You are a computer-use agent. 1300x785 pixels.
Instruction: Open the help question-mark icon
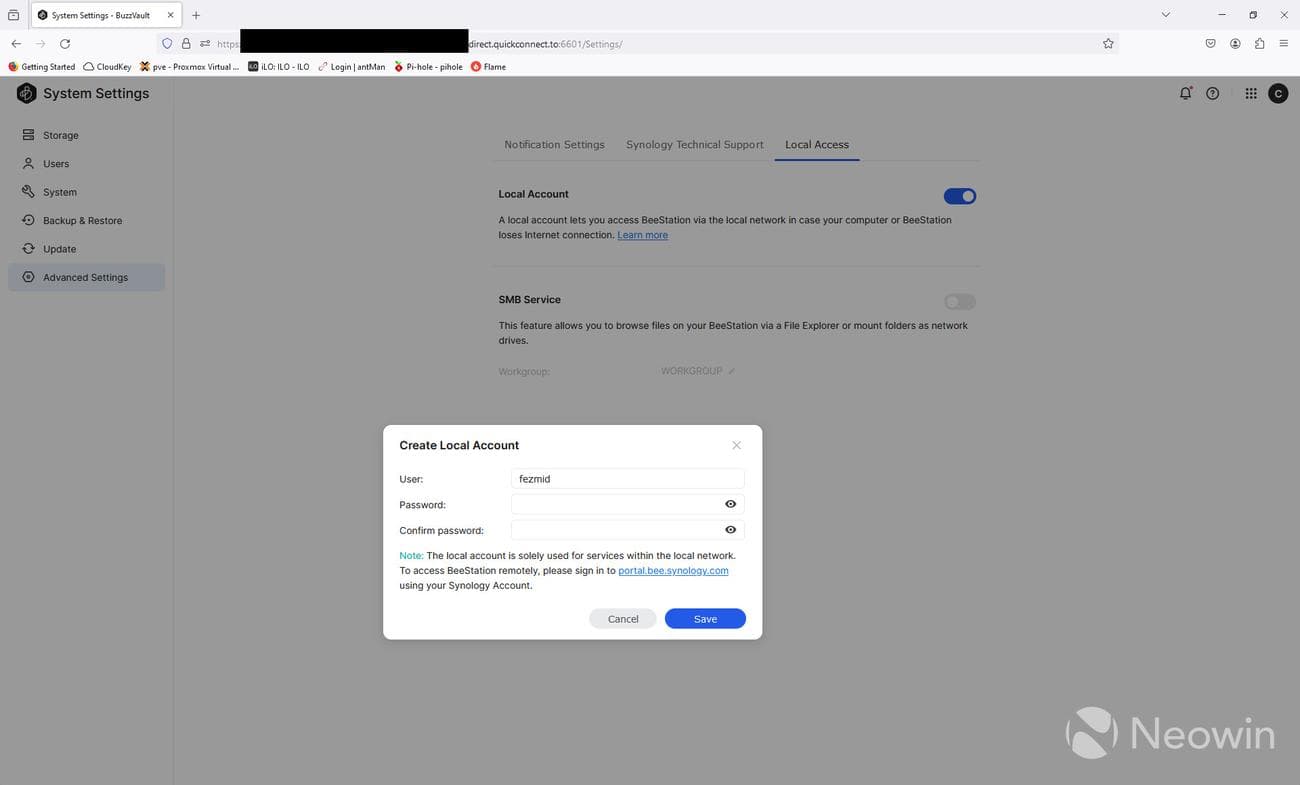coord(1212,93)
